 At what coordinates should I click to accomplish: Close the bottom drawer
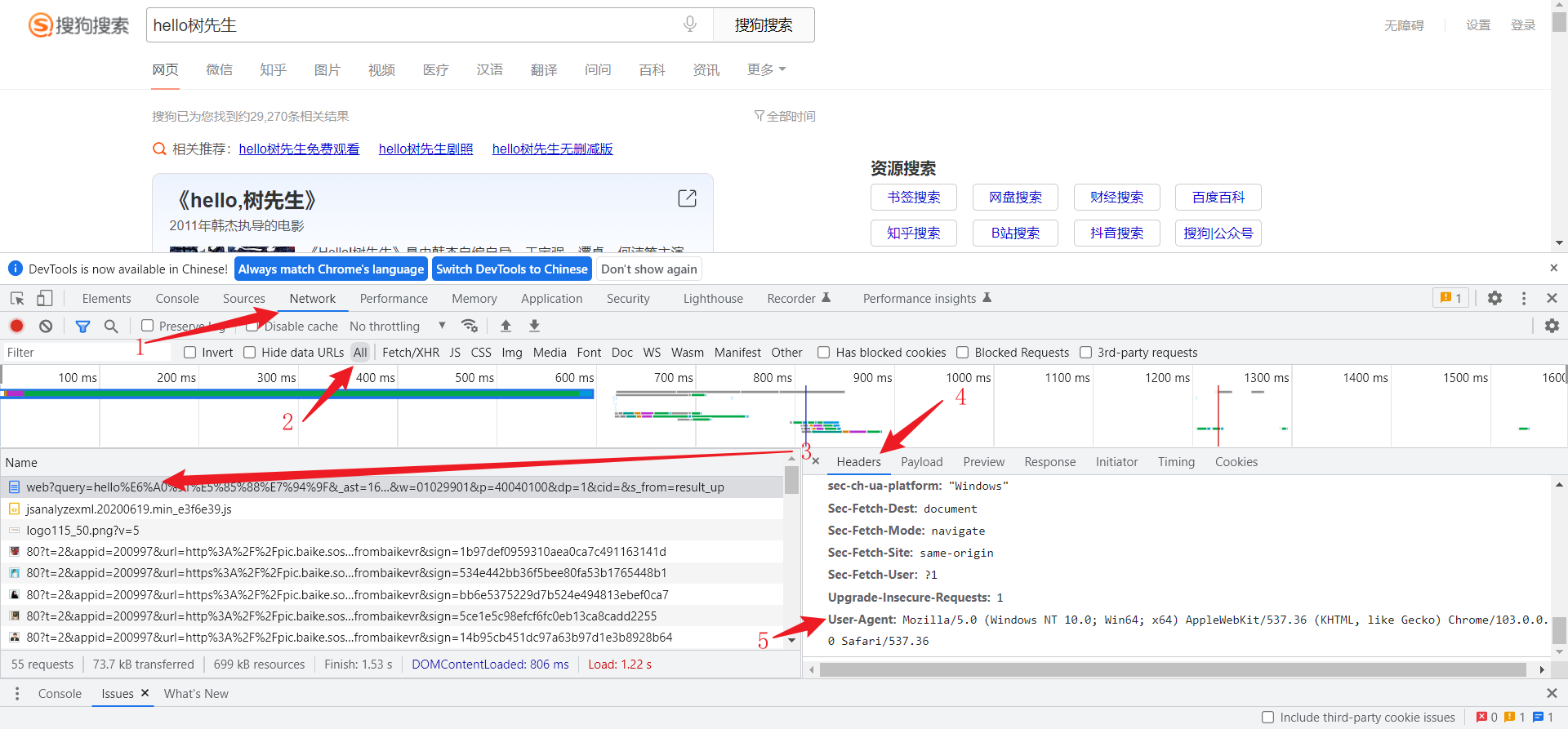(x=1552, y=693)
